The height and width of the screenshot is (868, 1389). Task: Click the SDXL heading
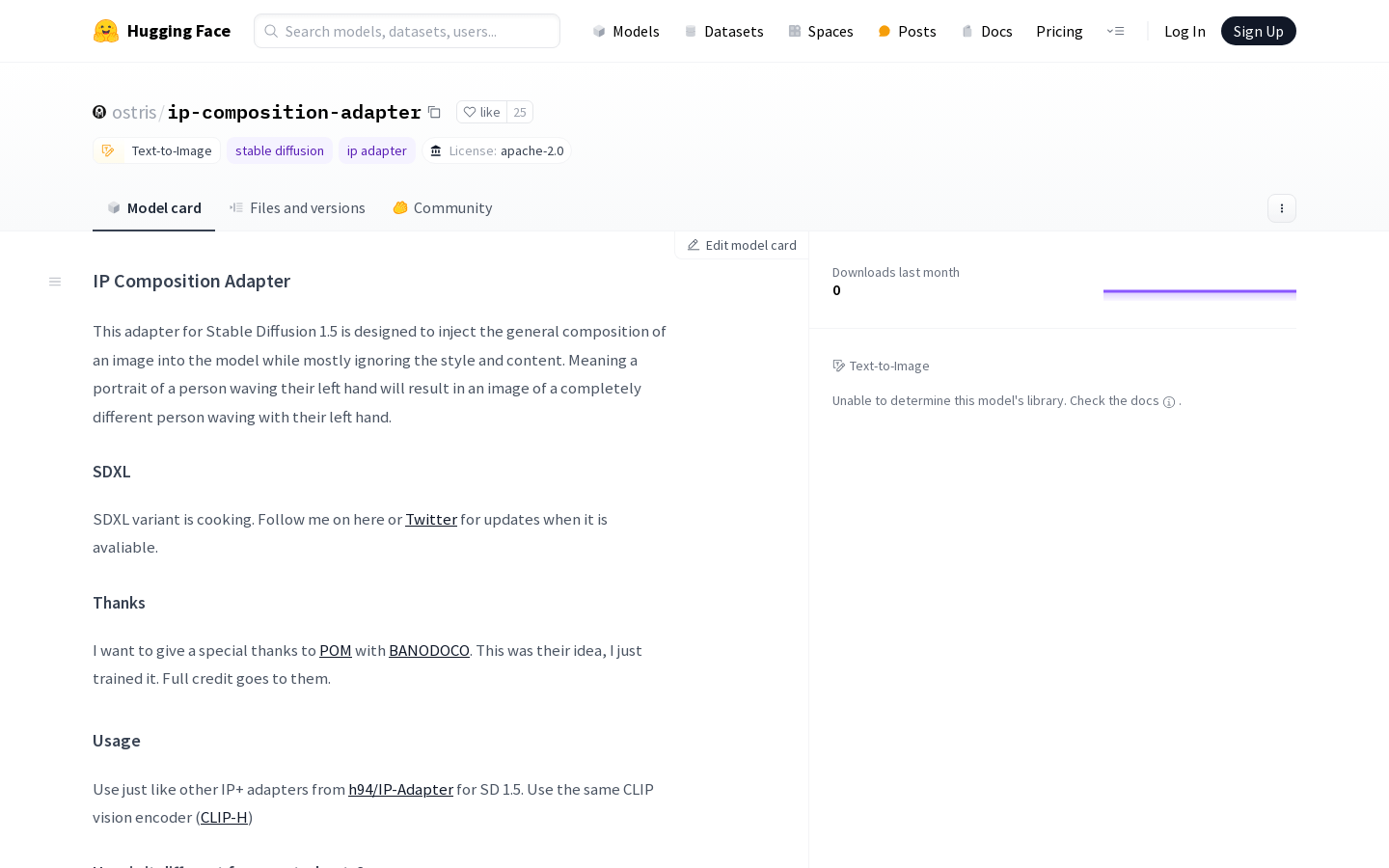[x=112, y=472]
